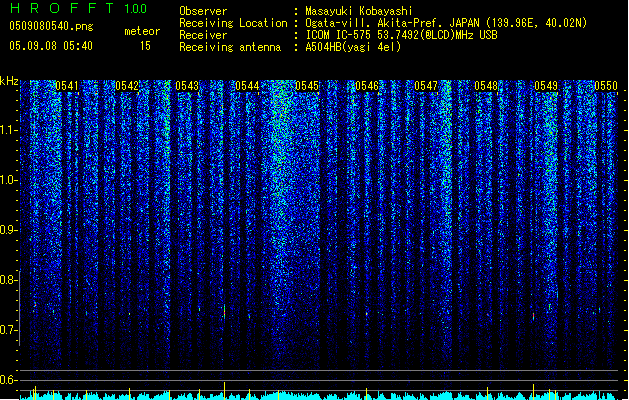Click the kHz axis unit label
629x400 pixels.
click(9, 81)
